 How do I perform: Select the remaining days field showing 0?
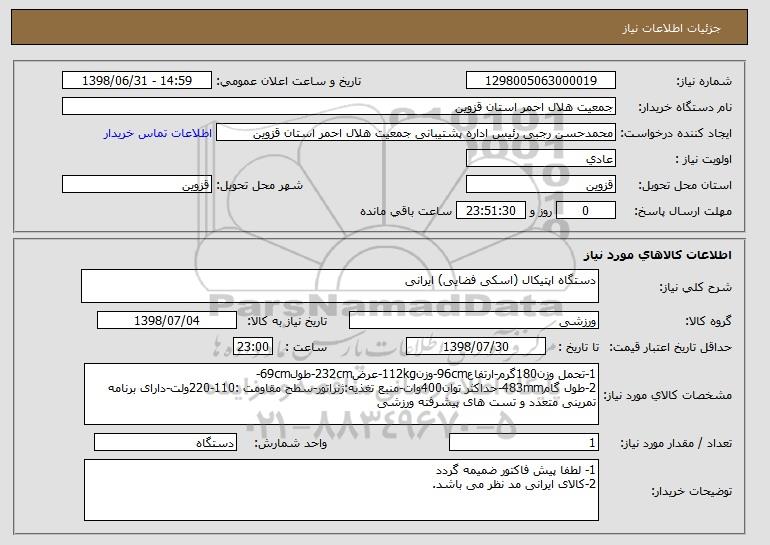[586, 211]
